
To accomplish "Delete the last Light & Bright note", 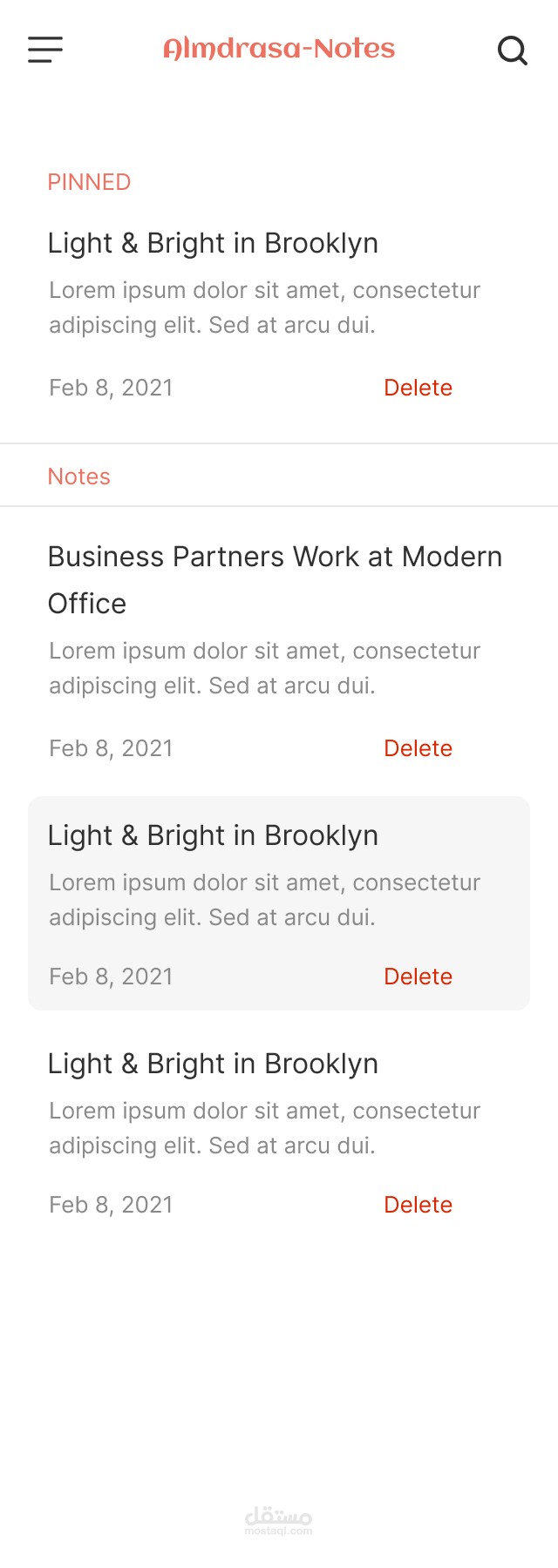I will pos(418,1205).
